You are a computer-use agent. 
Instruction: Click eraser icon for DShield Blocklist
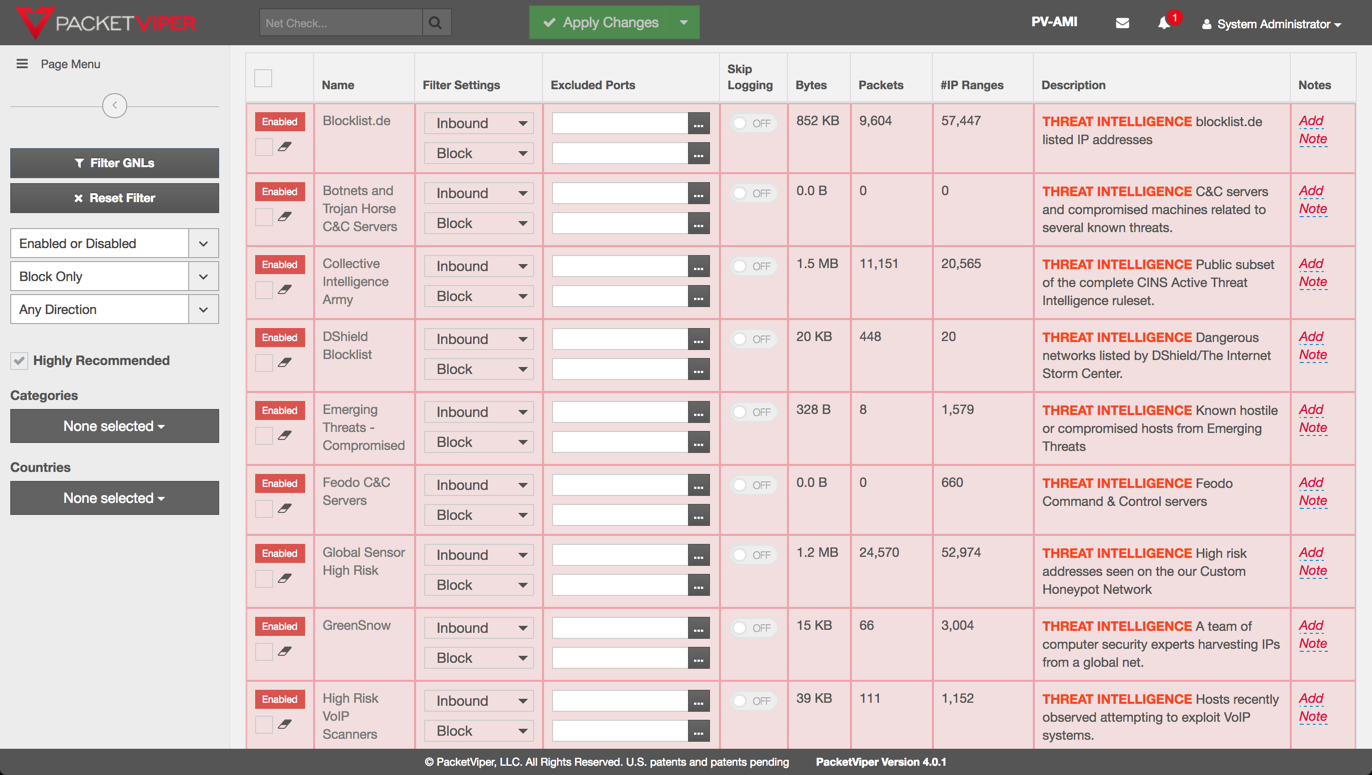point(285,363)
